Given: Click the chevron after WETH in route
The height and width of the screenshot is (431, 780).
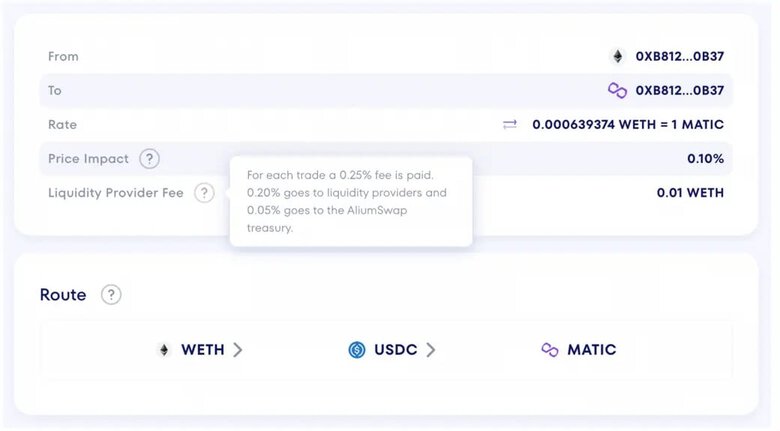Looking at the screenshot, I should (x=238, y=350).
